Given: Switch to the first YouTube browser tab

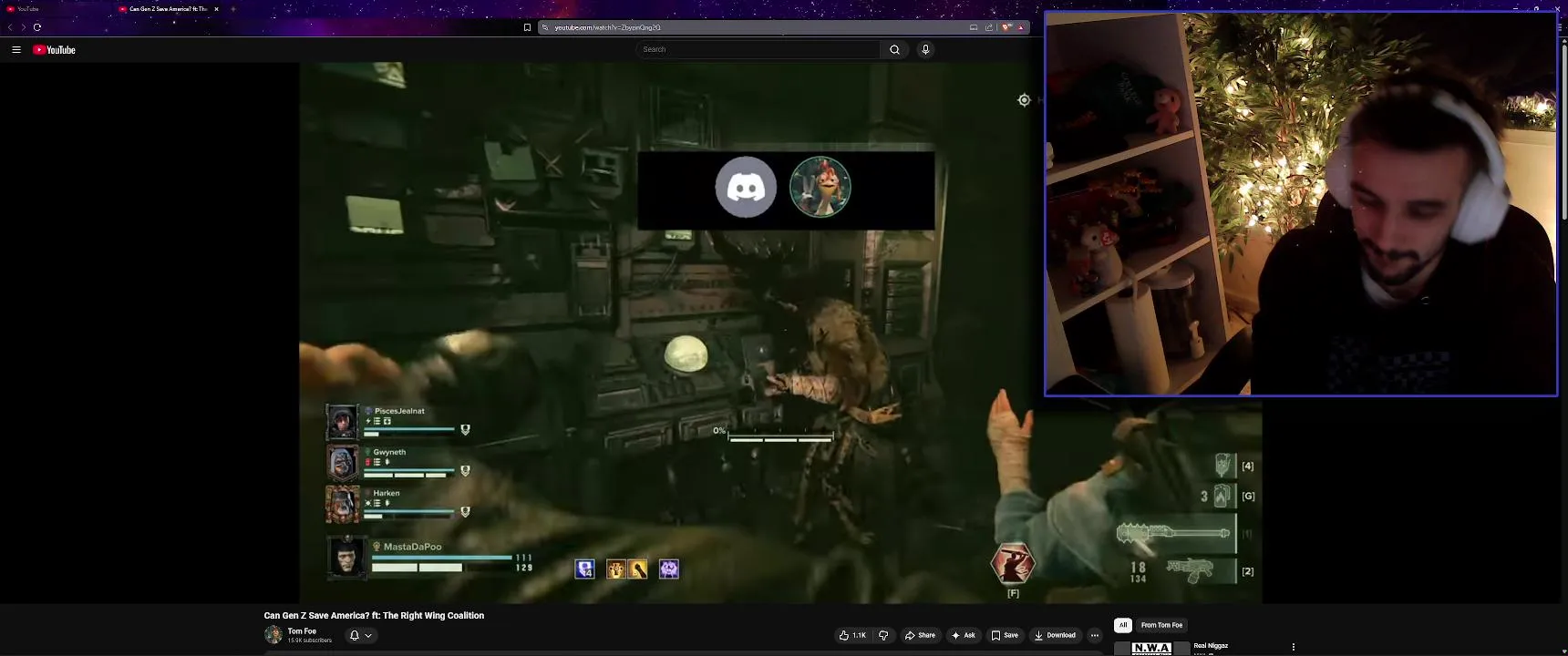Looking at the screenshot, I should click(x=55, y=9).
